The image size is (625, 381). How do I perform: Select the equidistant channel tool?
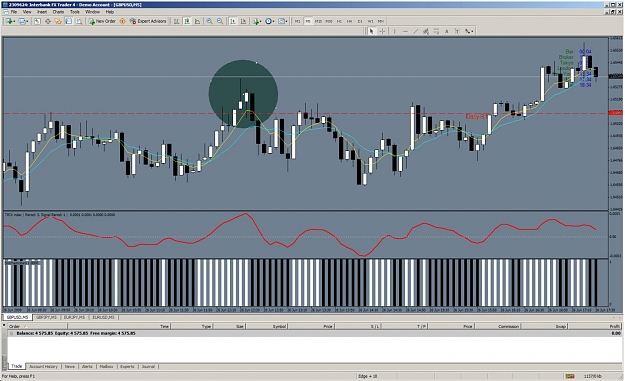click(426, 31)
